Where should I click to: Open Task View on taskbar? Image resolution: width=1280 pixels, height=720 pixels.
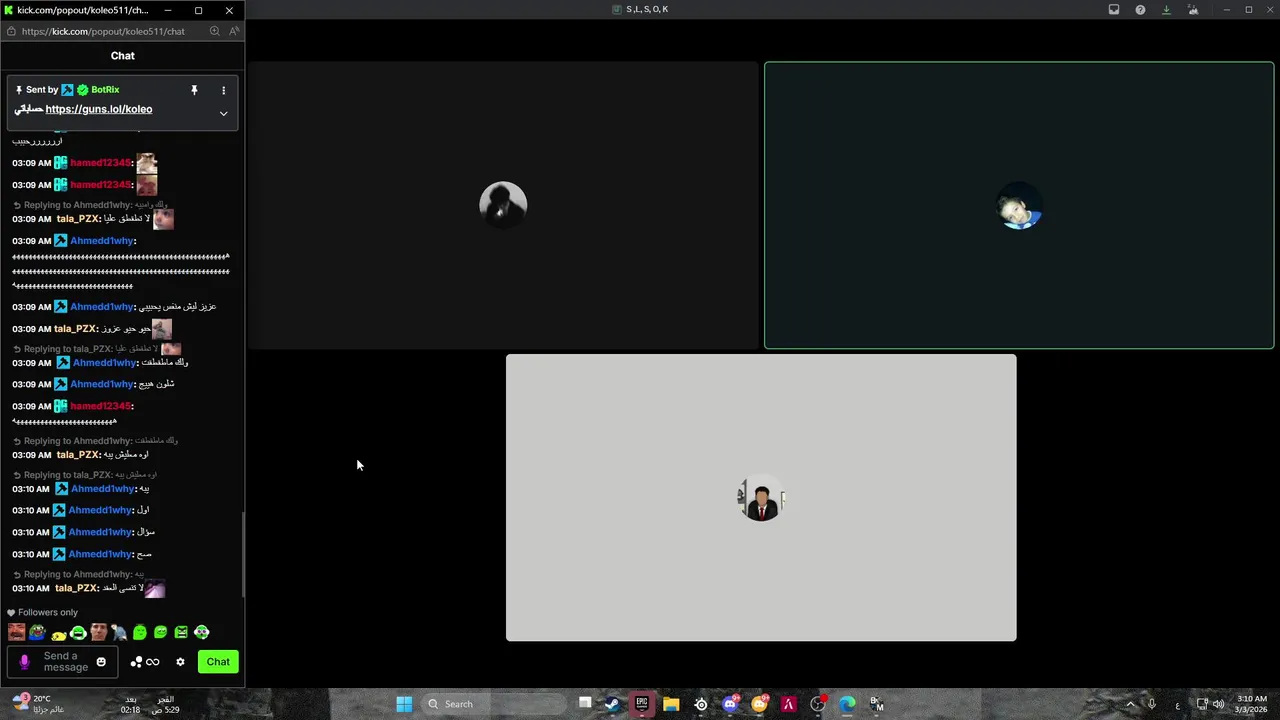(x=585, y=704)
